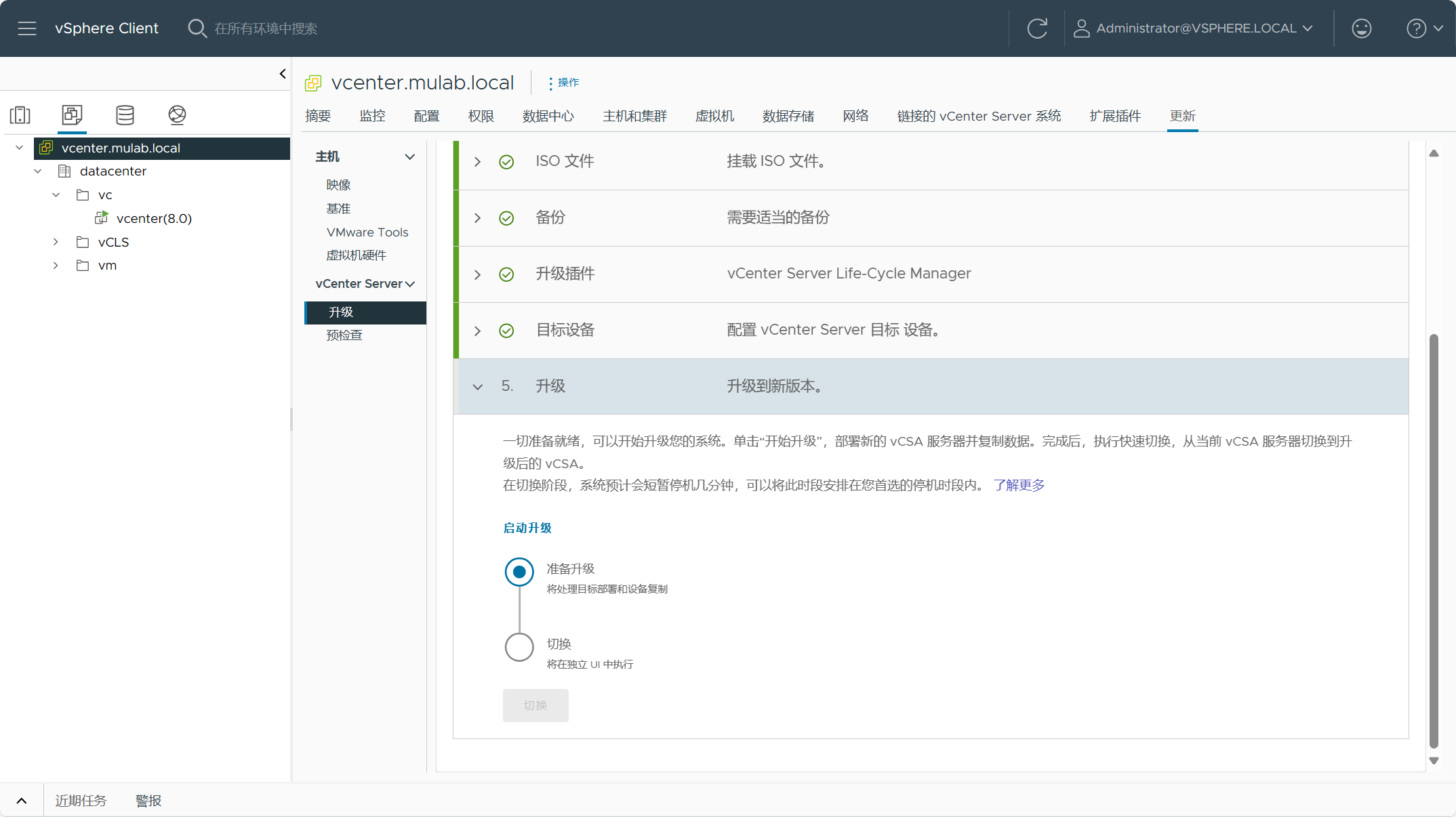Screen dimensions: 1456x817
Task: Click the vCenter icon beside page title
Action: pos(313,83)
